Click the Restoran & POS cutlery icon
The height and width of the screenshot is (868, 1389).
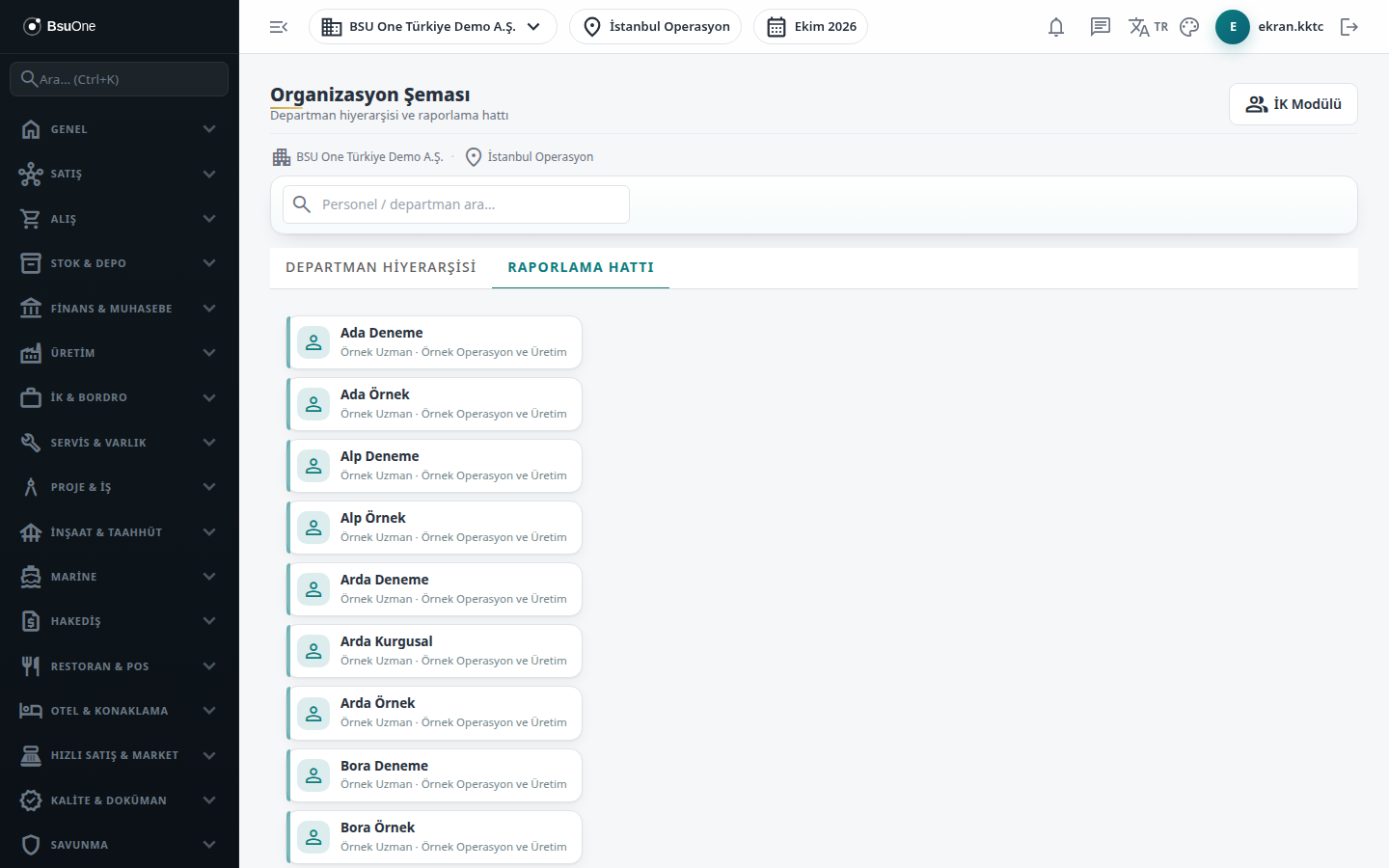31,666
